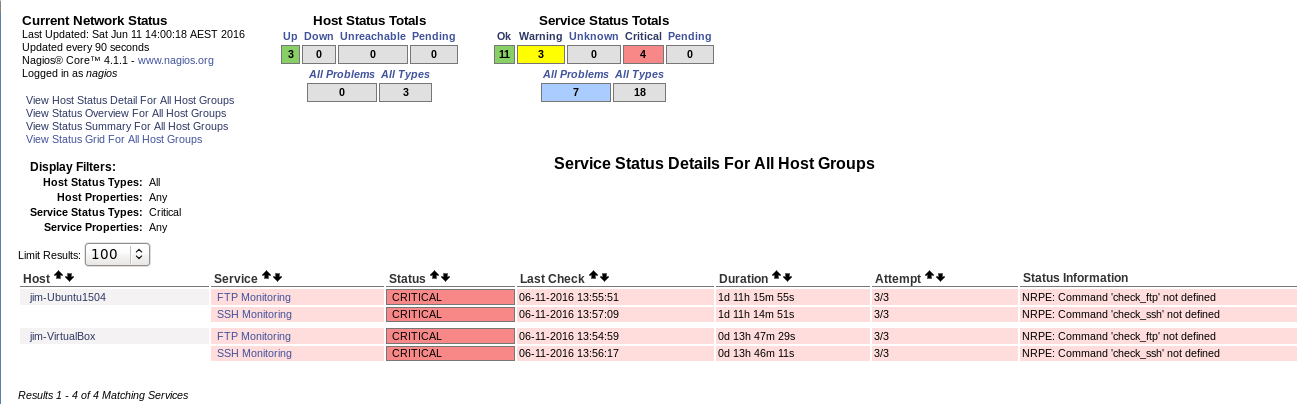
Task: Open View Status Grid For All Host Groups
Action: 114,139
